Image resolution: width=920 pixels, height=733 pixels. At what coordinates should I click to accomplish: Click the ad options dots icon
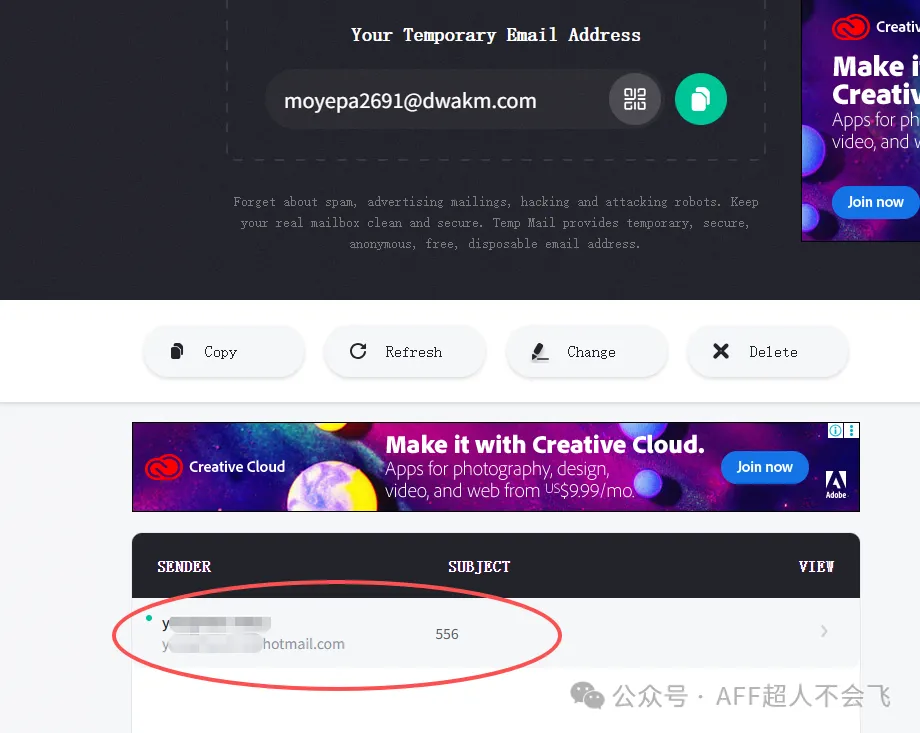point(851,431)
